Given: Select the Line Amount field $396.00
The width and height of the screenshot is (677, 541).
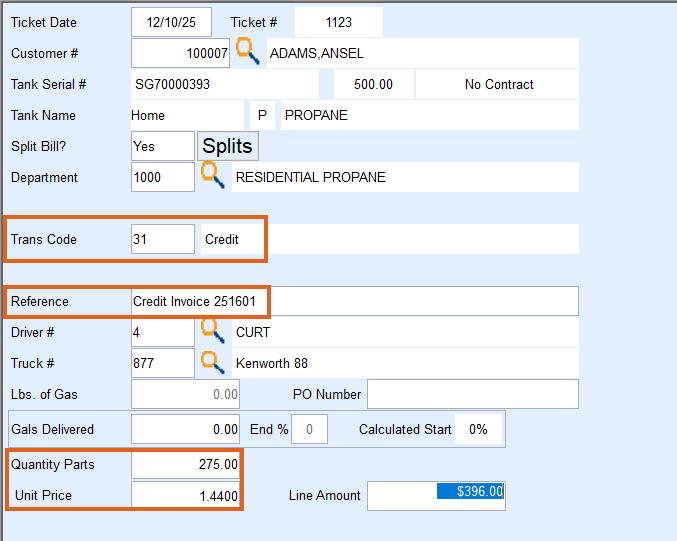Looking at the screenshot, I should (436, 496).
